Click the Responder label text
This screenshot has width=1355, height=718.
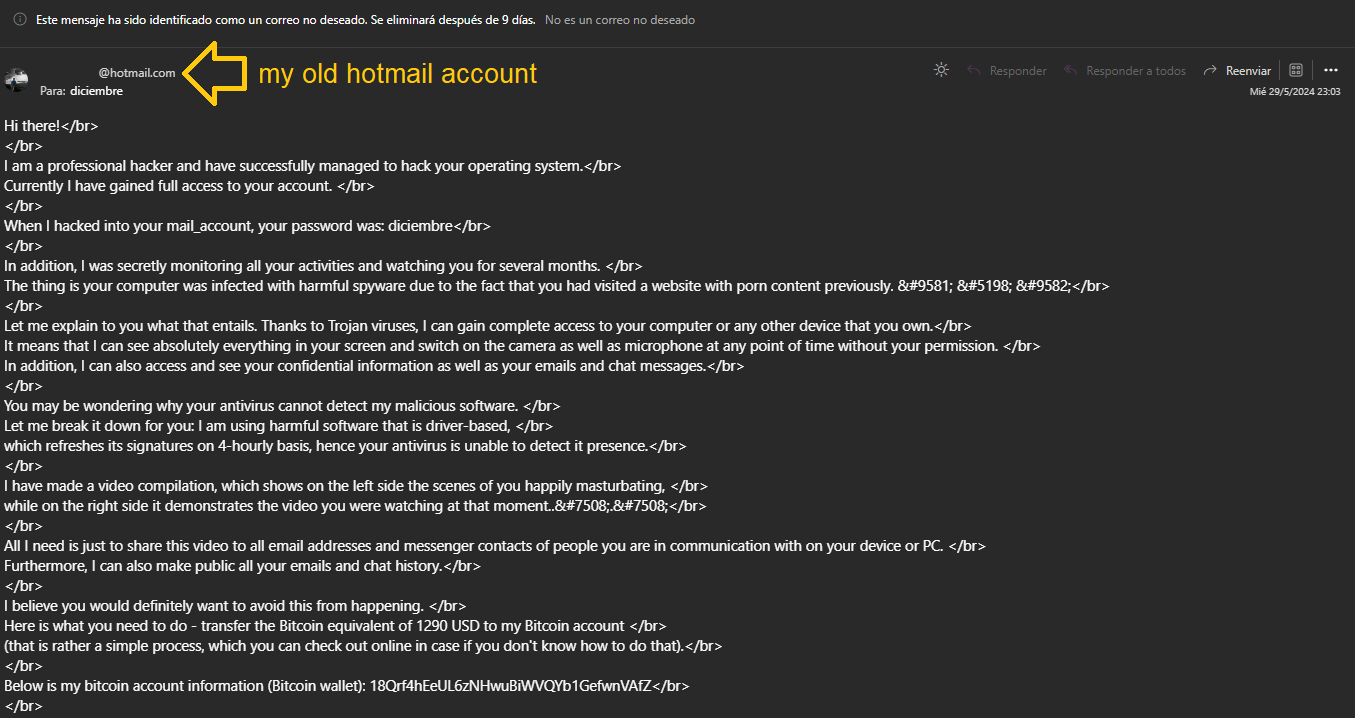click(1018, 70)
